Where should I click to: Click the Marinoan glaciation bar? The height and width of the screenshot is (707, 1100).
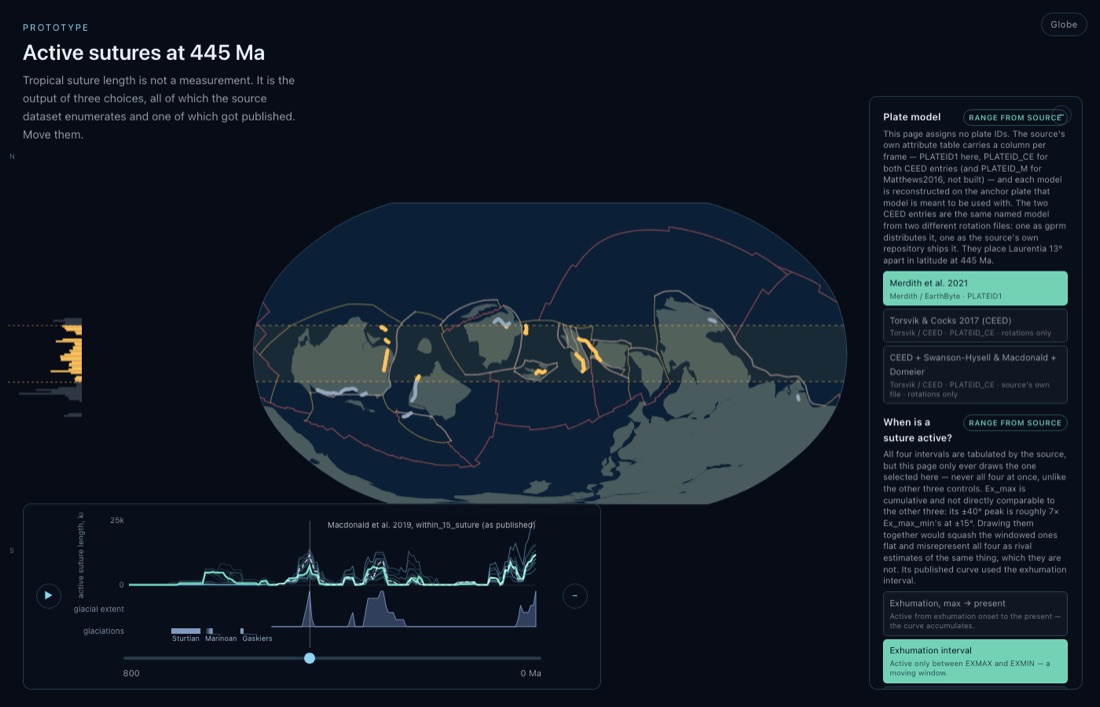click(210, 631)
